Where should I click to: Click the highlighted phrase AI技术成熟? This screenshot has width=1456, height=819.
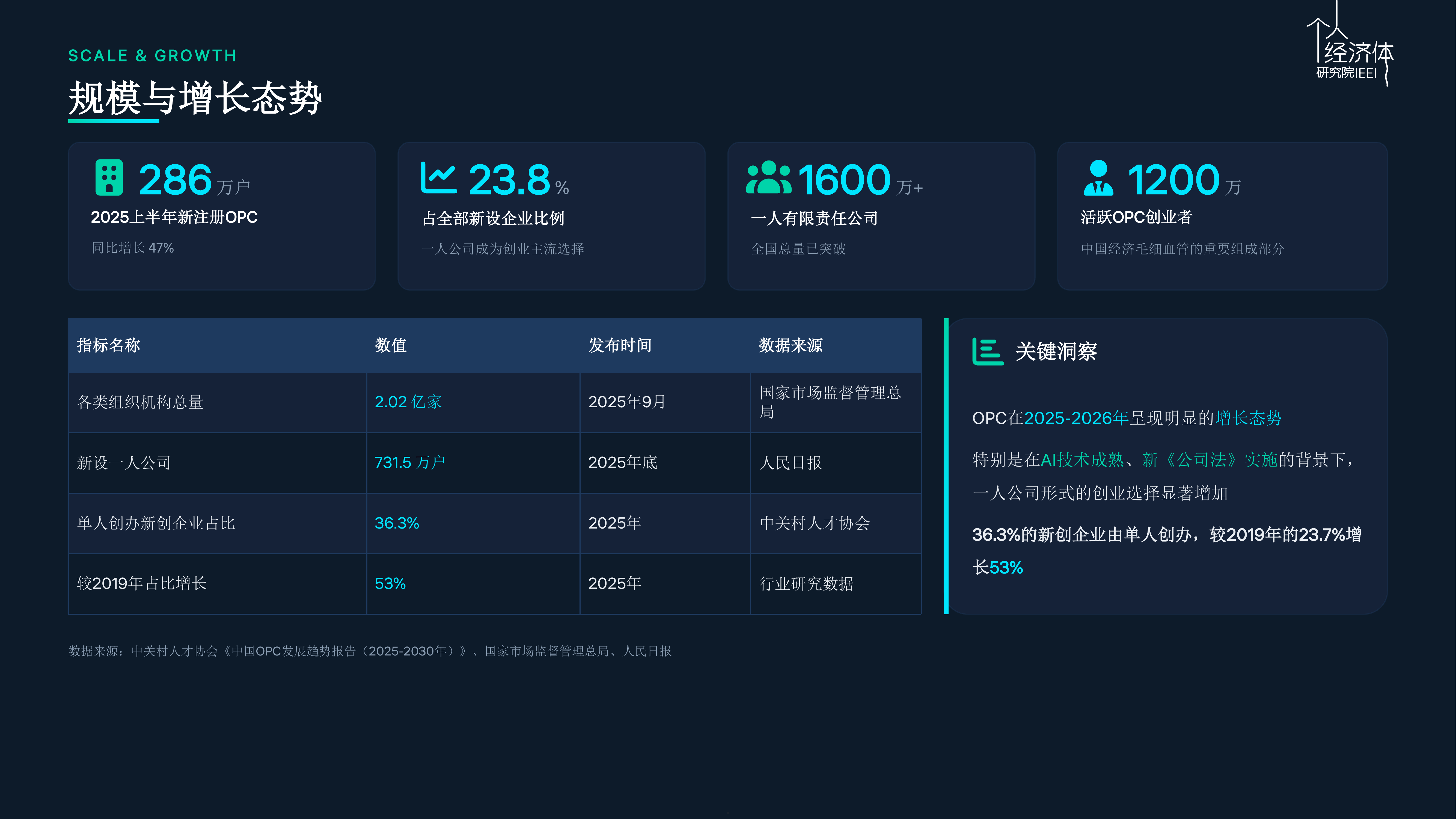pyautogui.click(x=1082, y=460)
